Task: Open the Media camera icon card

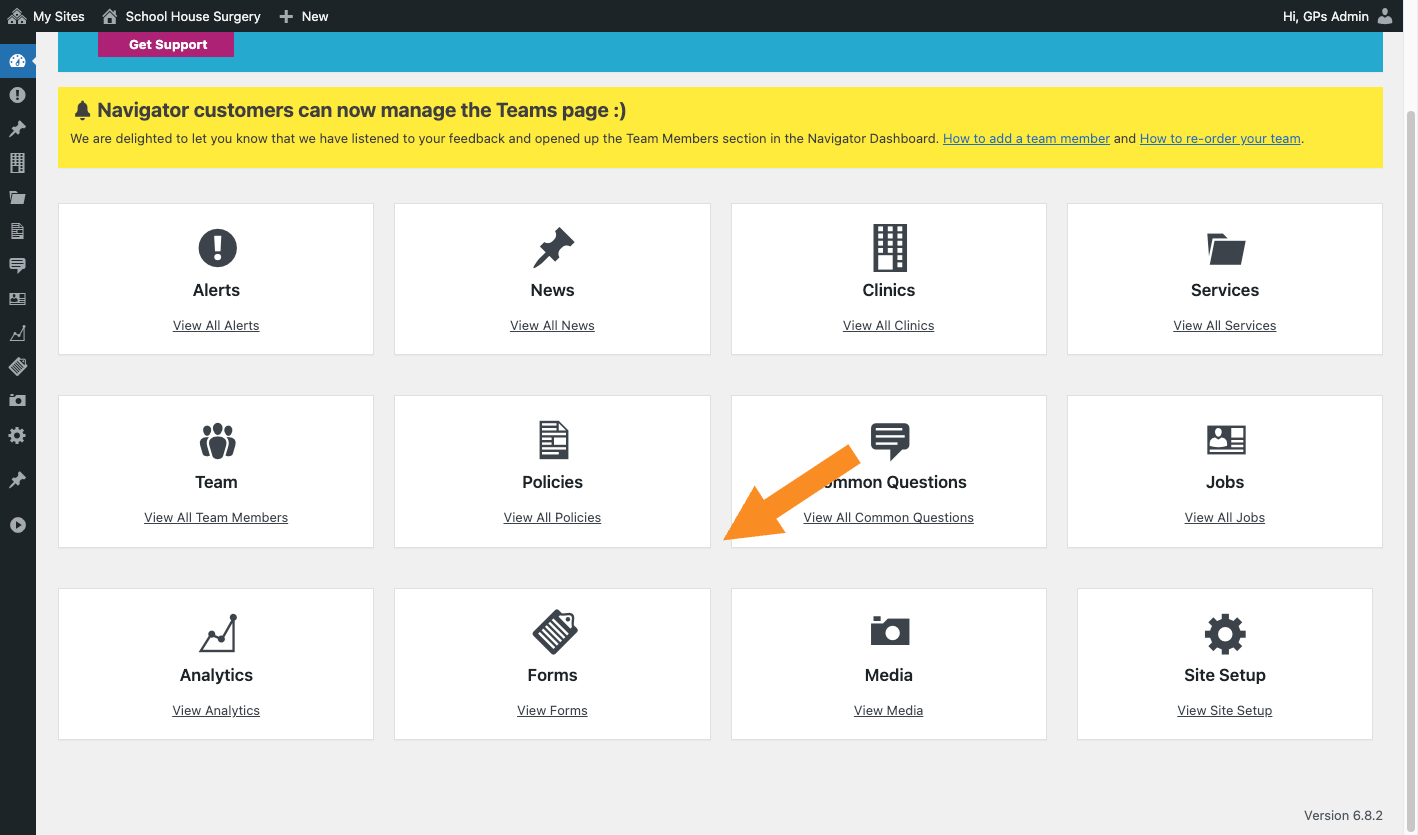Action: [x=889, y=631]
